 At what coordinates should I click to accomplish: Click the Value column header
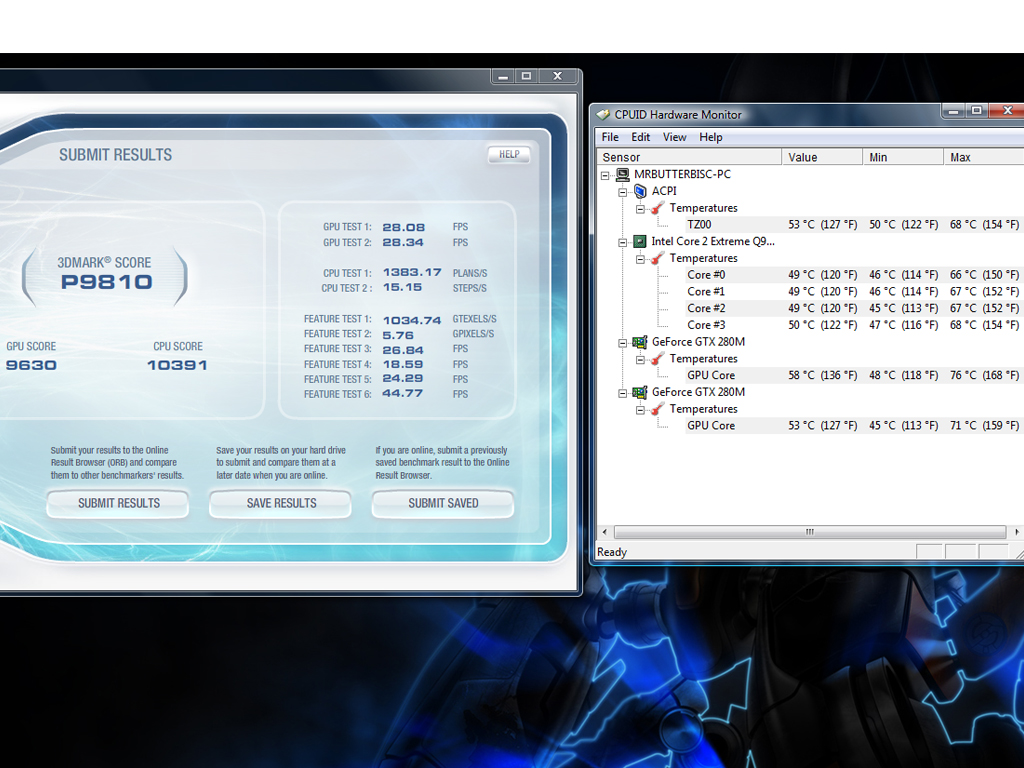coord(822,157)
